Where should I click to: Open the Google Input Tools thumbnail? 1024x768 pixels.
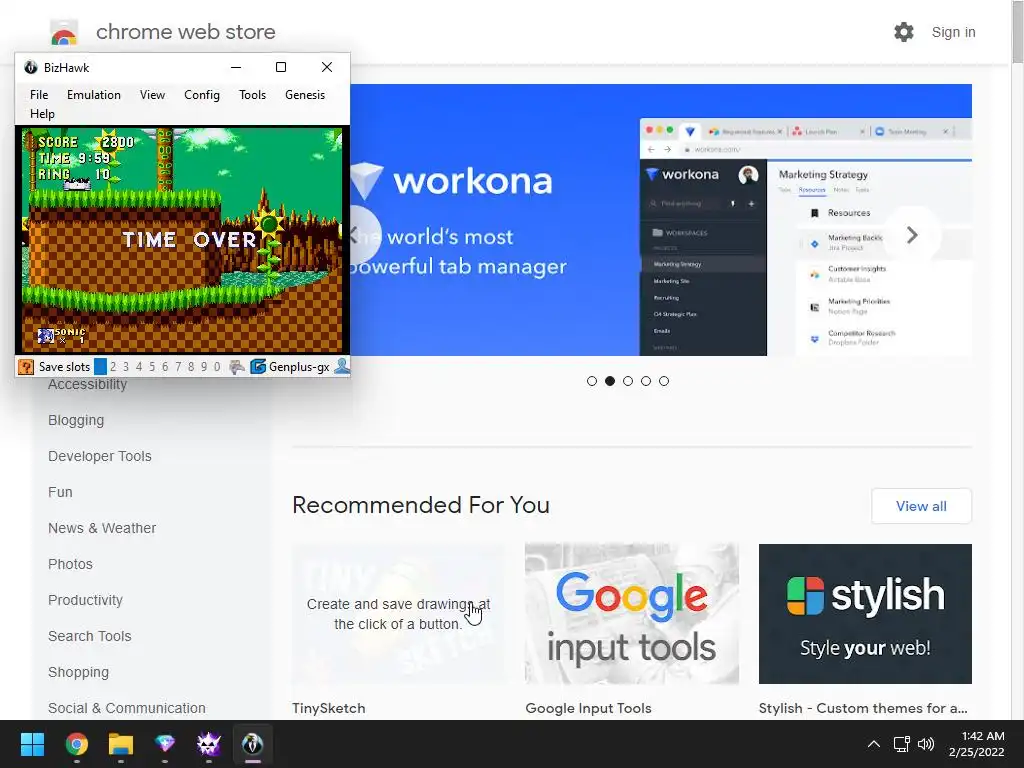(x=632, y=614)
